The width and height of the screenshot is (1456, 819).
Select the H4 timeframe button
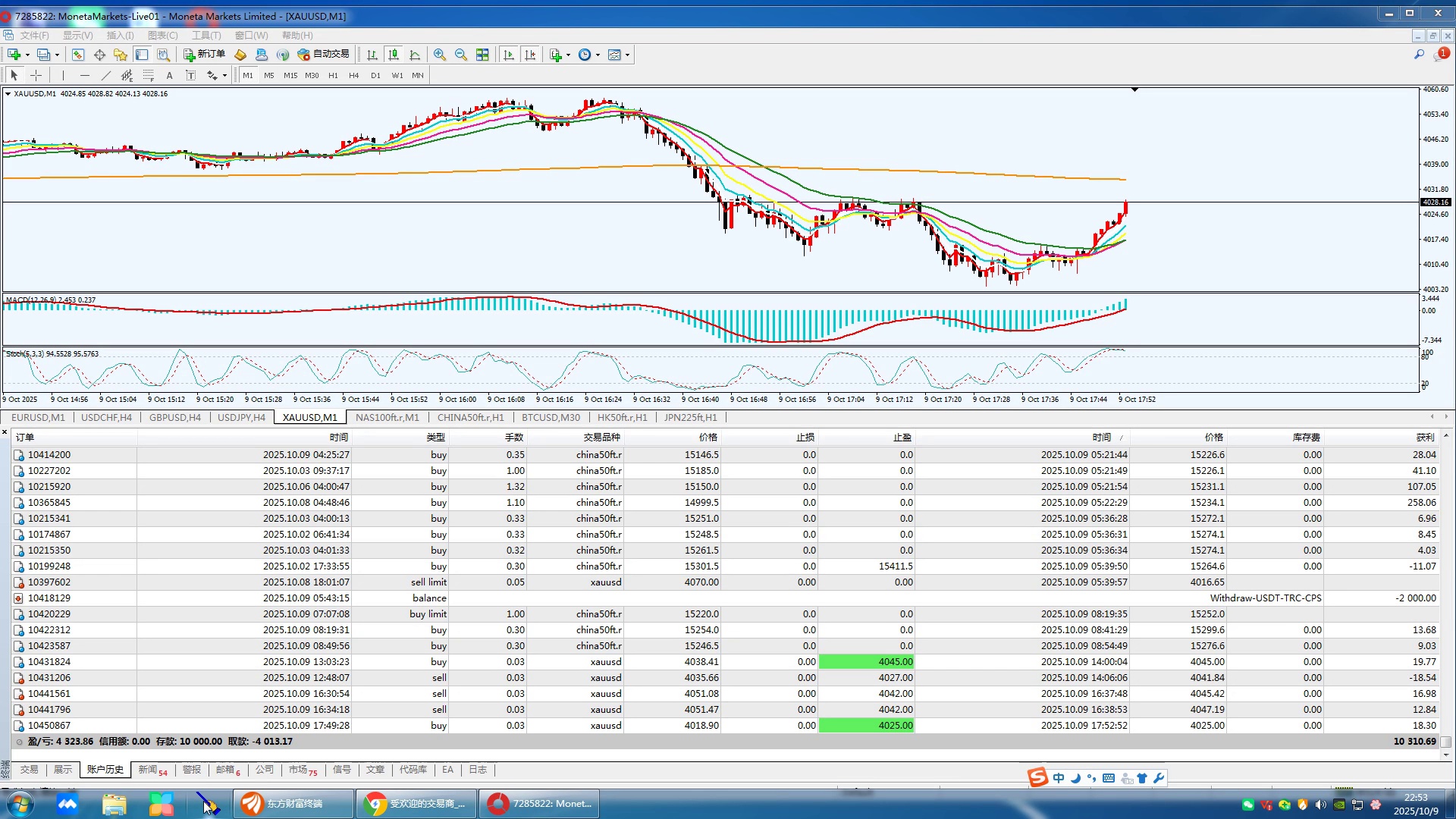[x=354, y=75]
